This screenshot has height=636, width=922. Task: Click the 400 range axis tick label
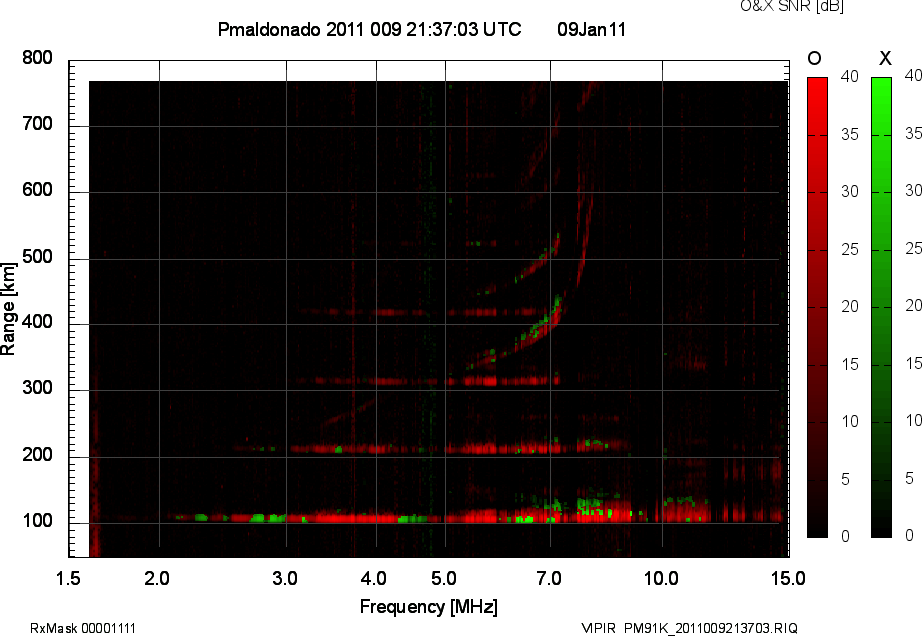[x=37, y=322]
